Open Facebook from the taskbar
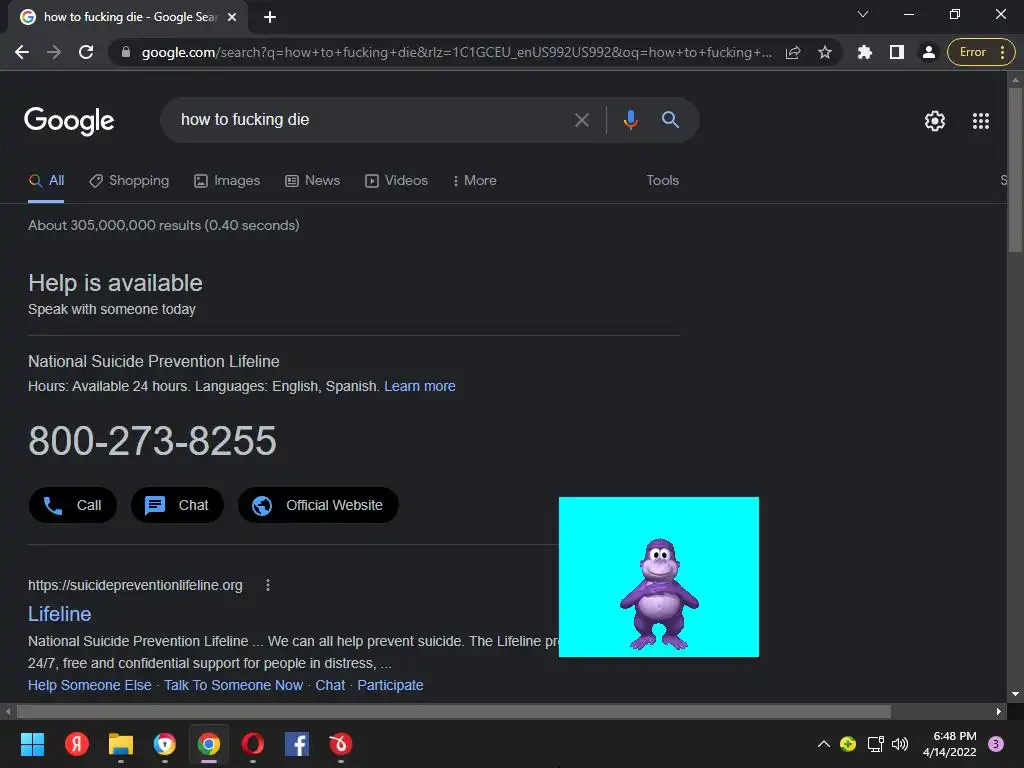 coord(297,744)
